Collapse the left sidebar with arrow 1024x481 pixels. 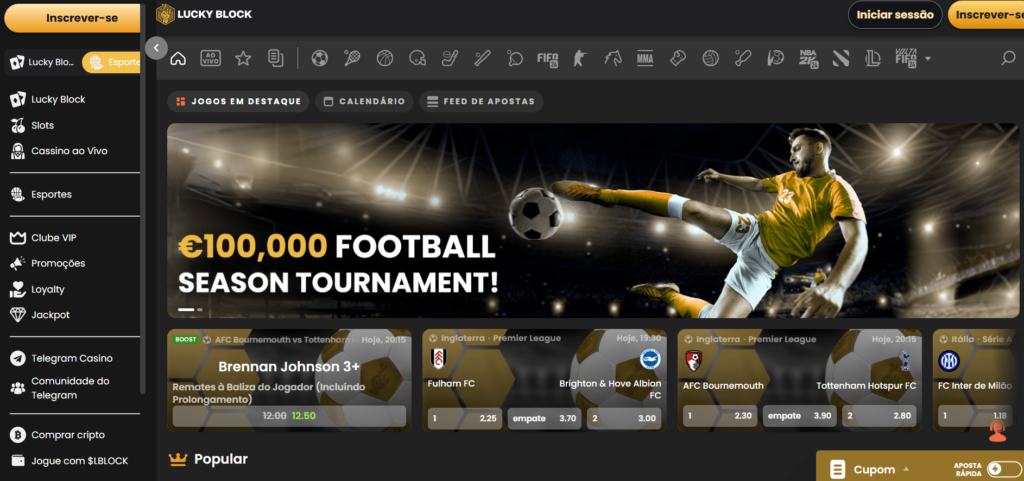tap(157, 48)
